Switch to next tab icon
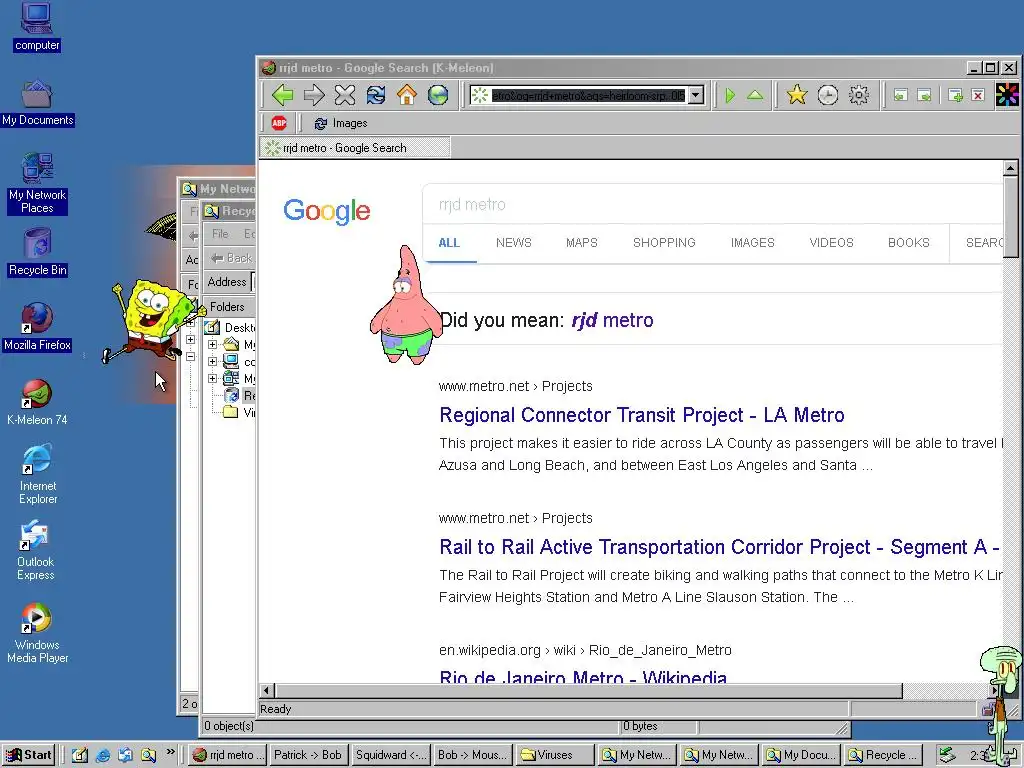Viewport: 1024px width, 768px height. tap(924, 95)
